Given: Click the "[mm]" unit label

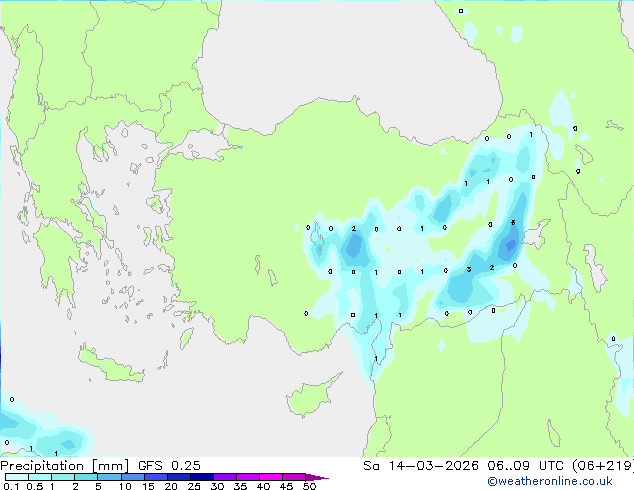Looking at the screenshot, I should click(x=111, y=466).
